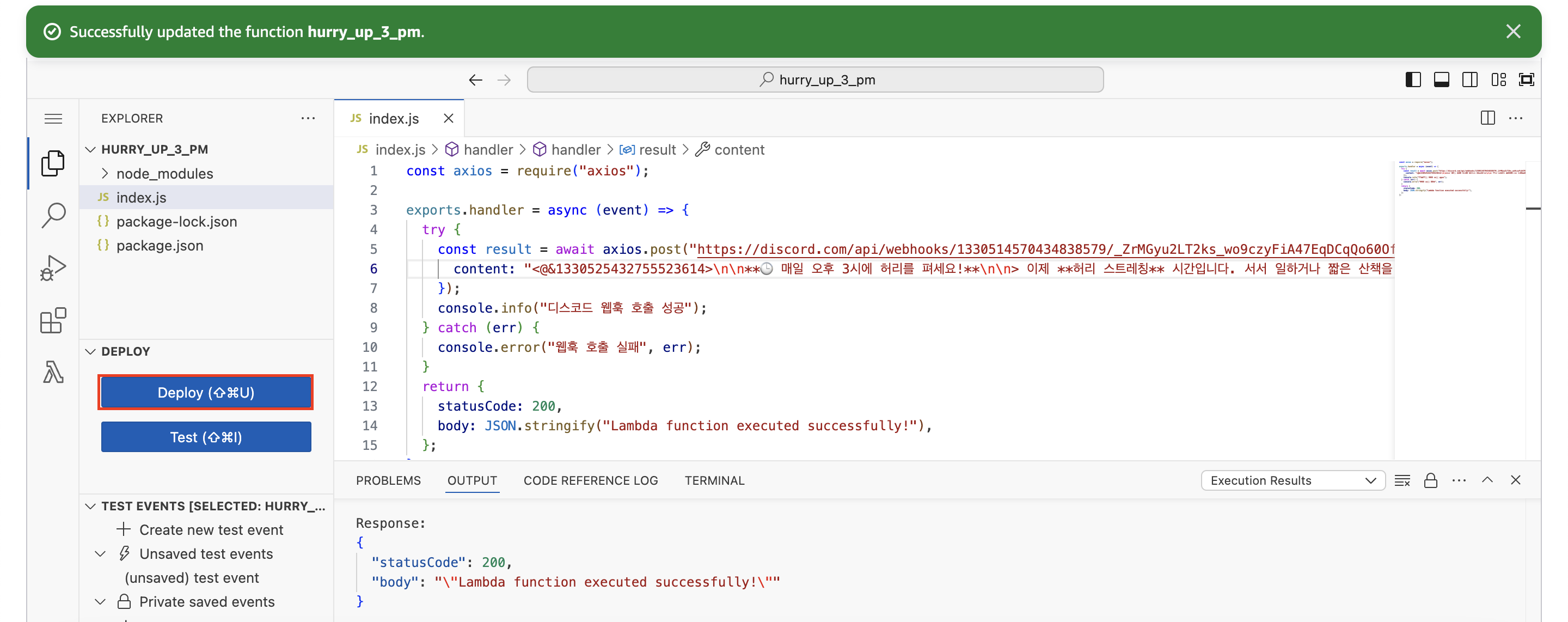This screenshot has height=622, width=1568.
Task: Open the AWS Lambda sidebar icon
Action: [53, 371]
